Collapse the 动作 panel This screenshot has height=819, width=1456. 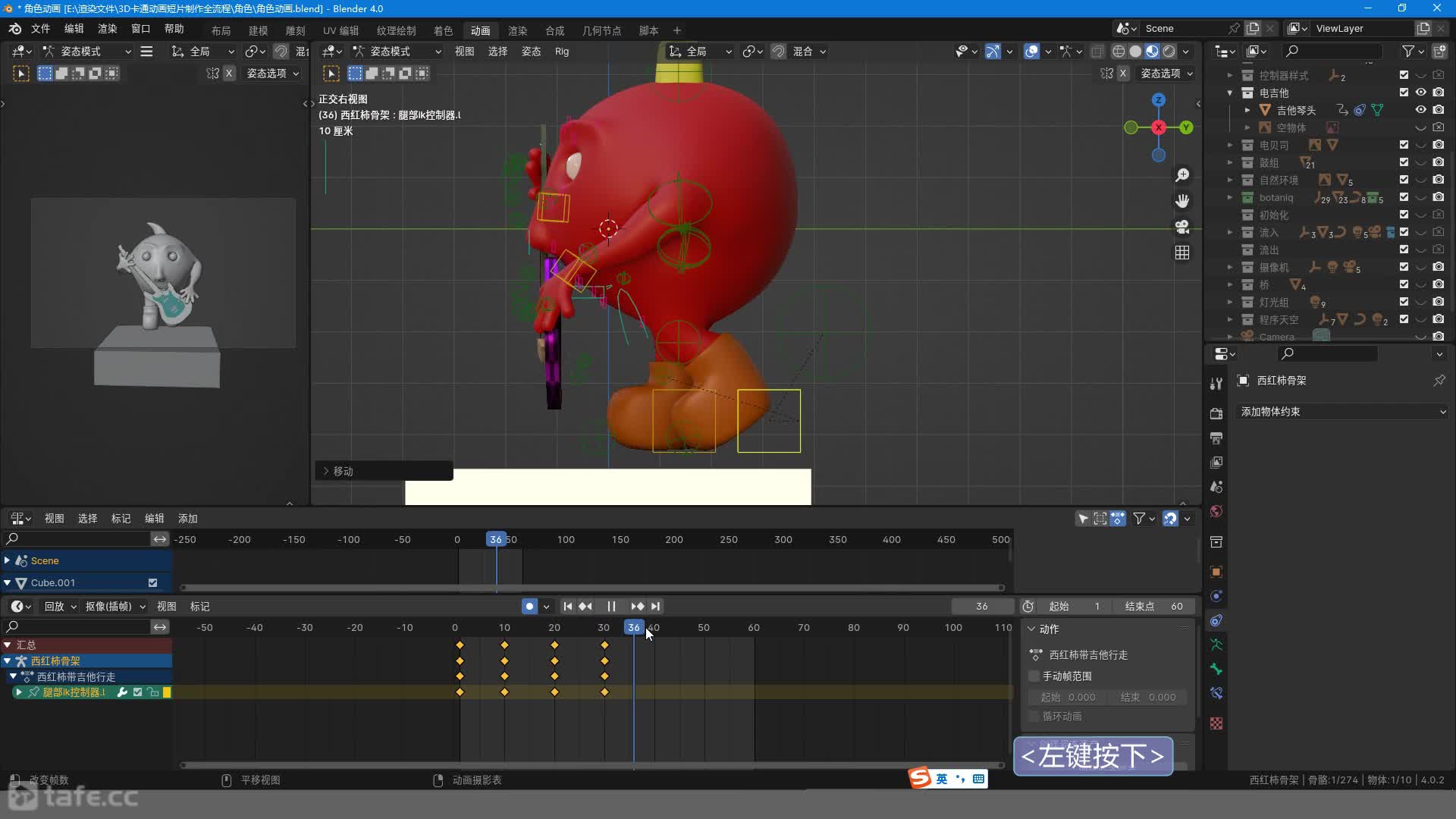point(1031,629)
